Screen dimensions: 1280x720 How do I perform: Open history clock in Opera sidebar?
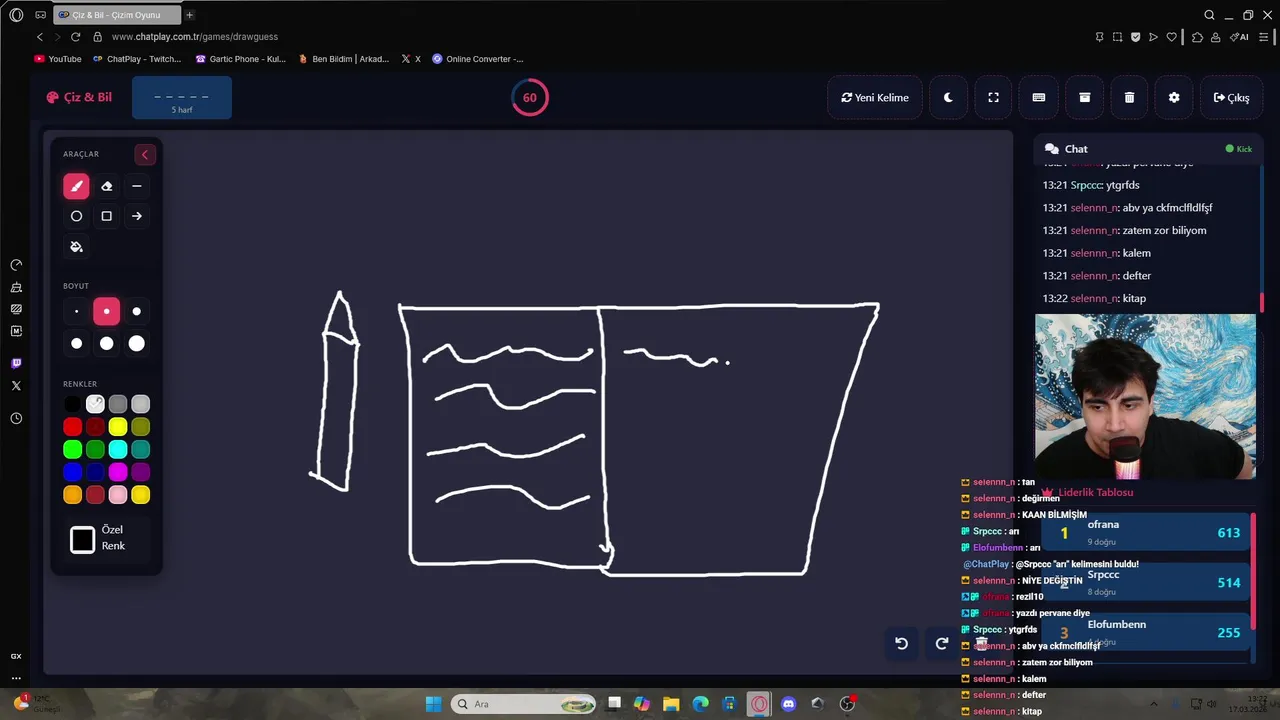coord(16,418)
